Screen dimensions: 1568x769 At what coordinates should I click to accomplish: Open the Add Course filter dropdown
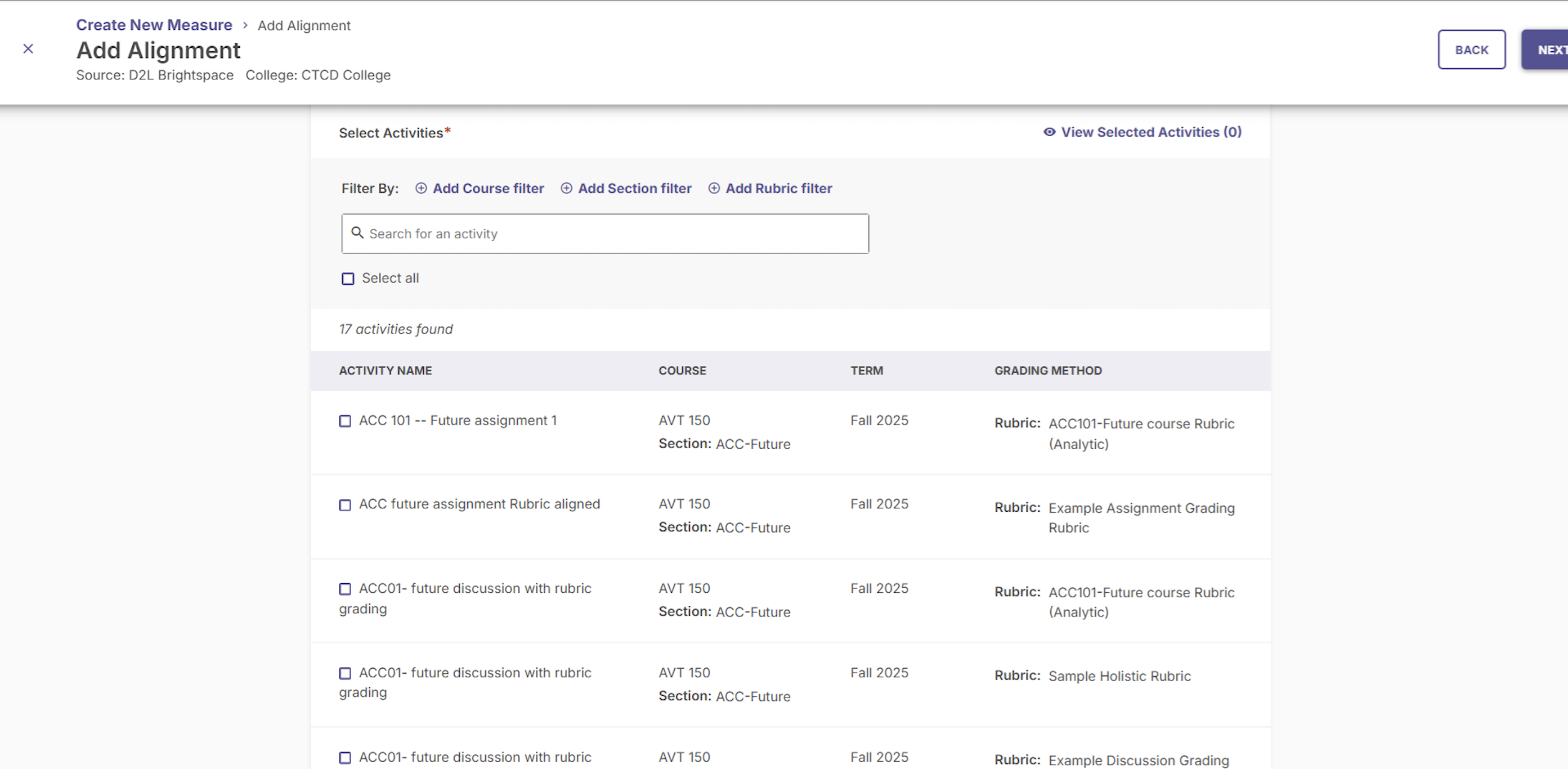point(487,189)
